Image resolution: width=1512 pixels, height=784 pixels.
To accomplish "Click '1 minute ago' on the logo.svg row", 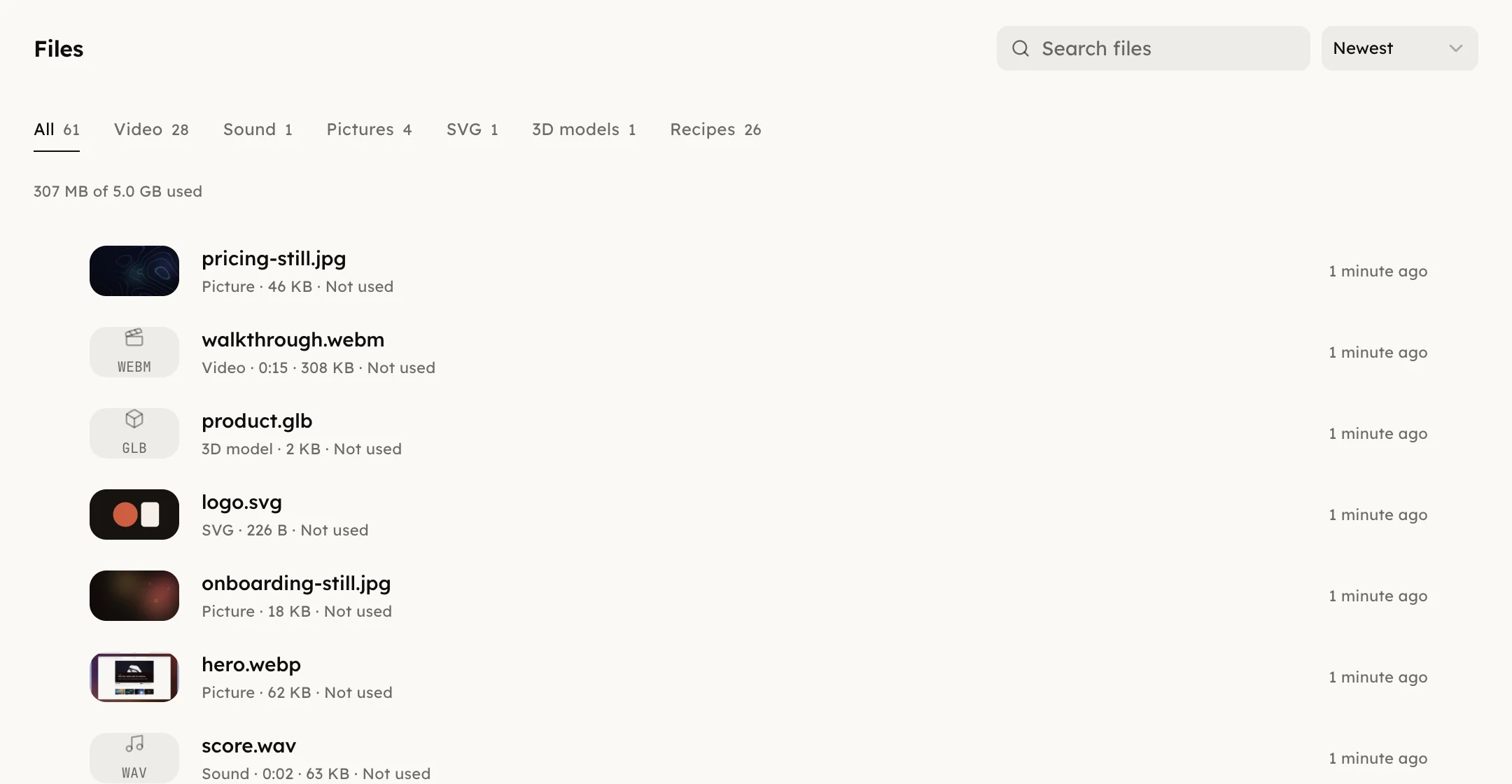I will click(1378, 514).
